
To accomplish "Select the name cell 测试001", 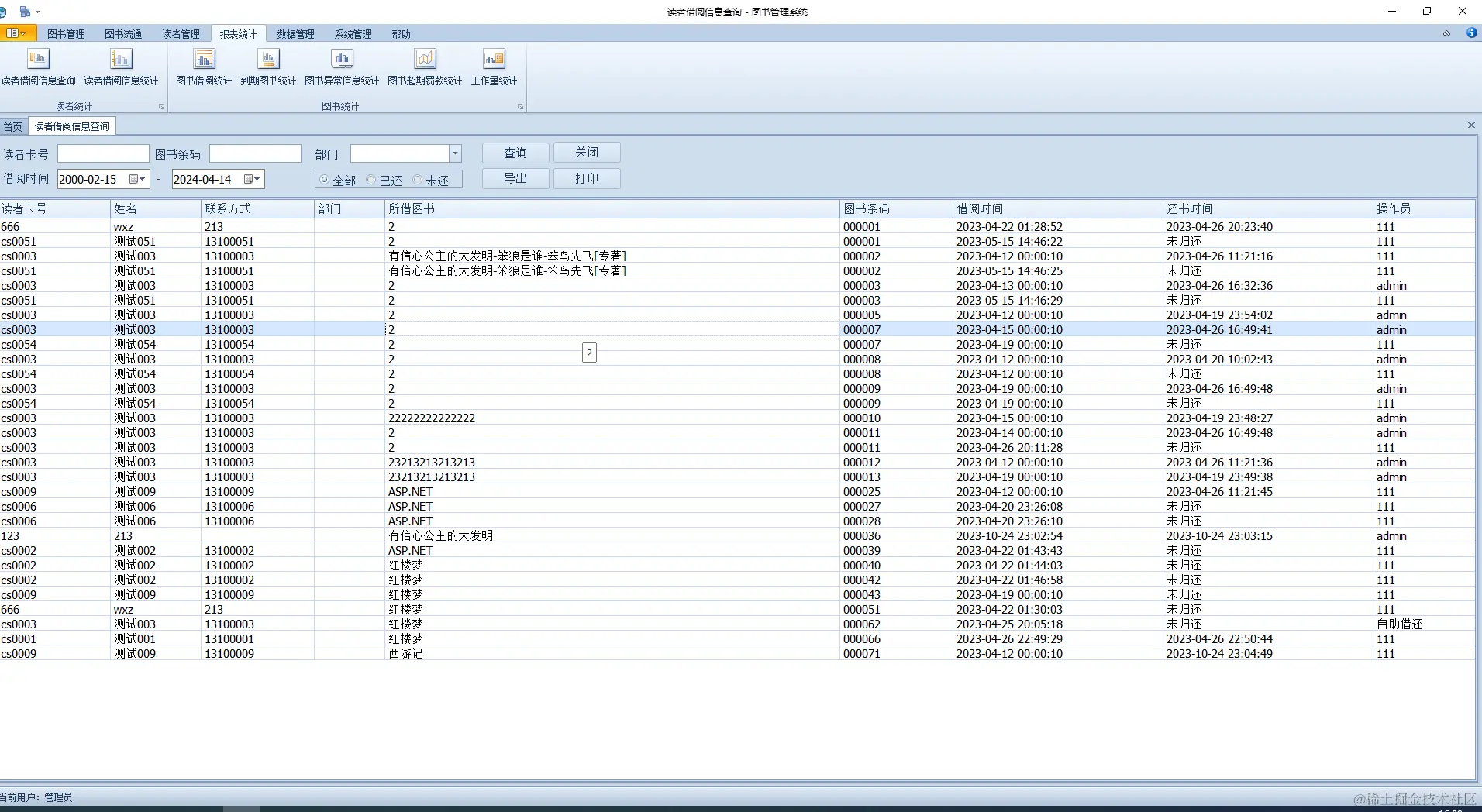I will click(156, 638).
